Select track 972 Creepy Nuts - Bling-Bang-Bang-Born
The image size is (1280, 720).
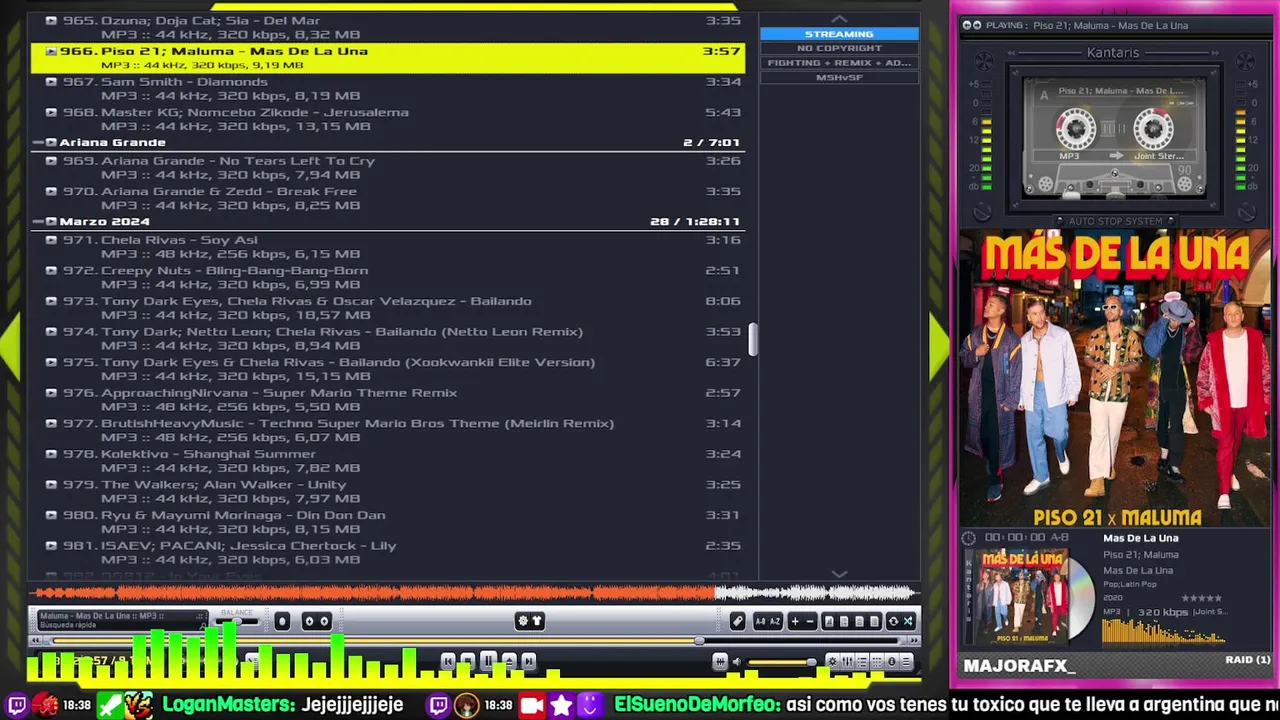388,277
